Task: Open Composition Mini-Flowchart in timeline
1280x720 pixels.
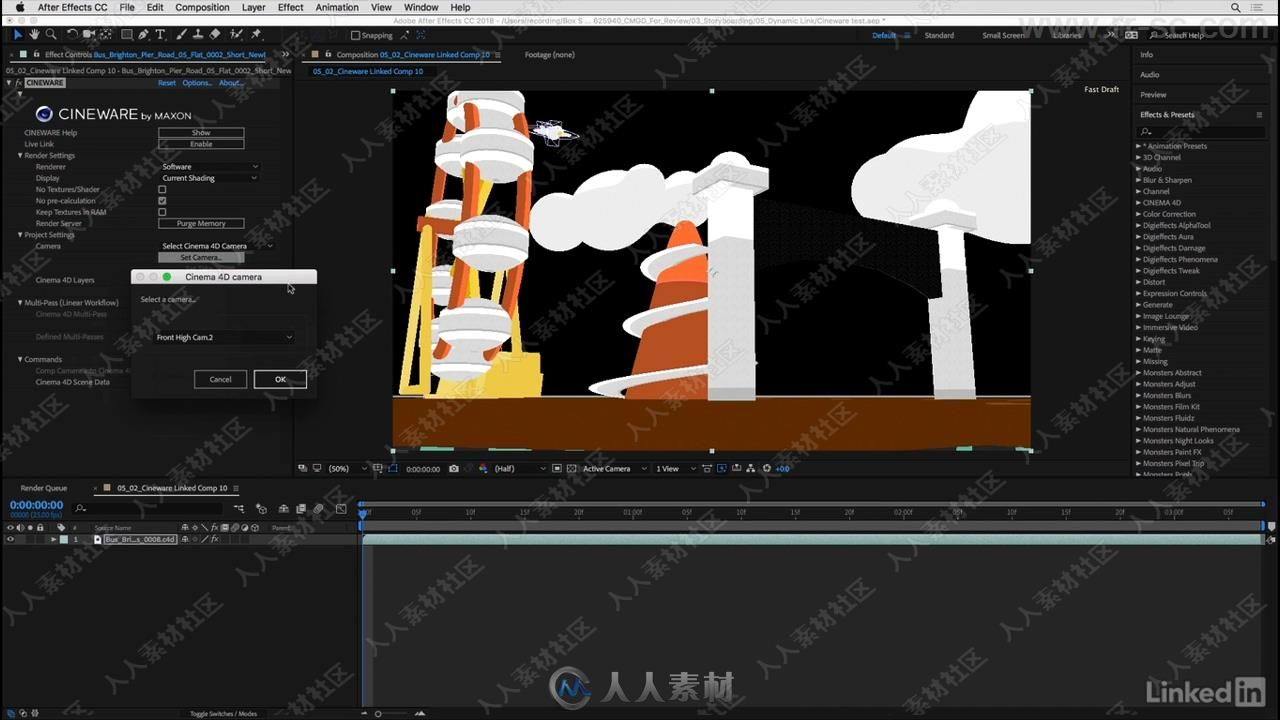Action: coord(239,509)
